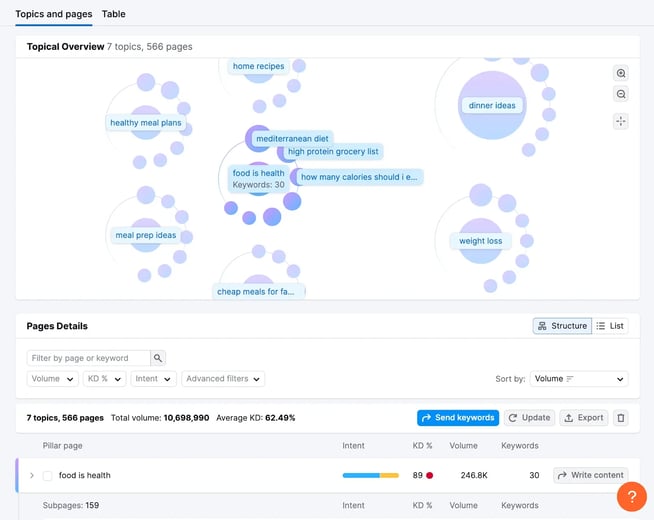Click the zoom in magnifier icon
This screenshot has height=520, width=654.
(x=621, y=73)
